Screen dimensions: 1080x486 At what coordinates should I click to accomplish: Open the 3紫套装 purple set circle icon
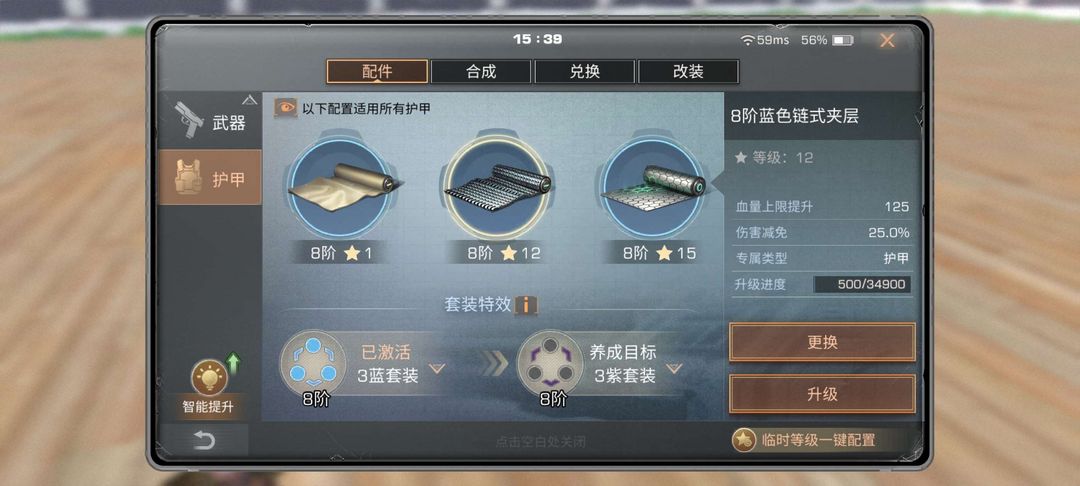tap(550, 363)
